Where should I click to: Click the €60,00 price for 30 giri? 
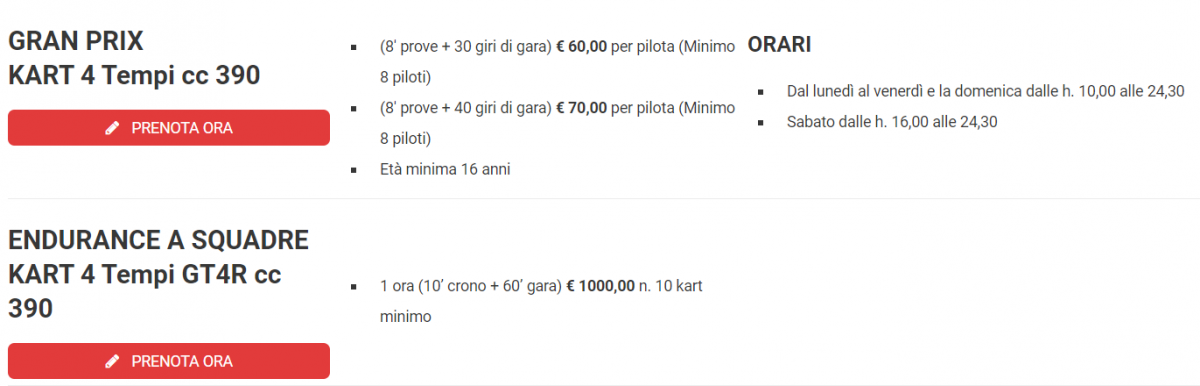pyautogui.click(x=581, y=46)
